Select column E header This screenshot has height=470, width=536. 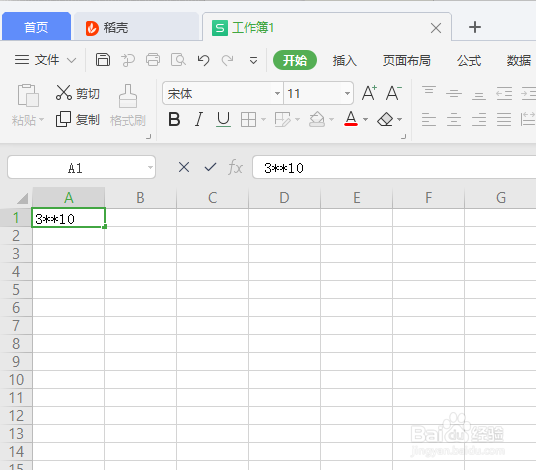coord(357,198)
